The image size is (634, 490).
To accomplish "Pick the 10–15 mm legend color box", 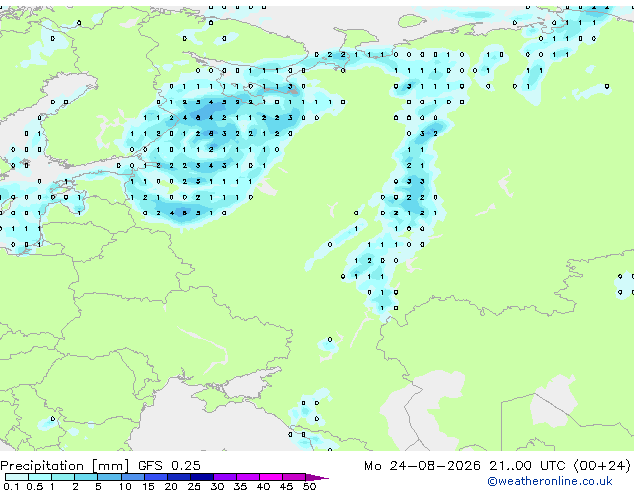I will tap(133, 477).
